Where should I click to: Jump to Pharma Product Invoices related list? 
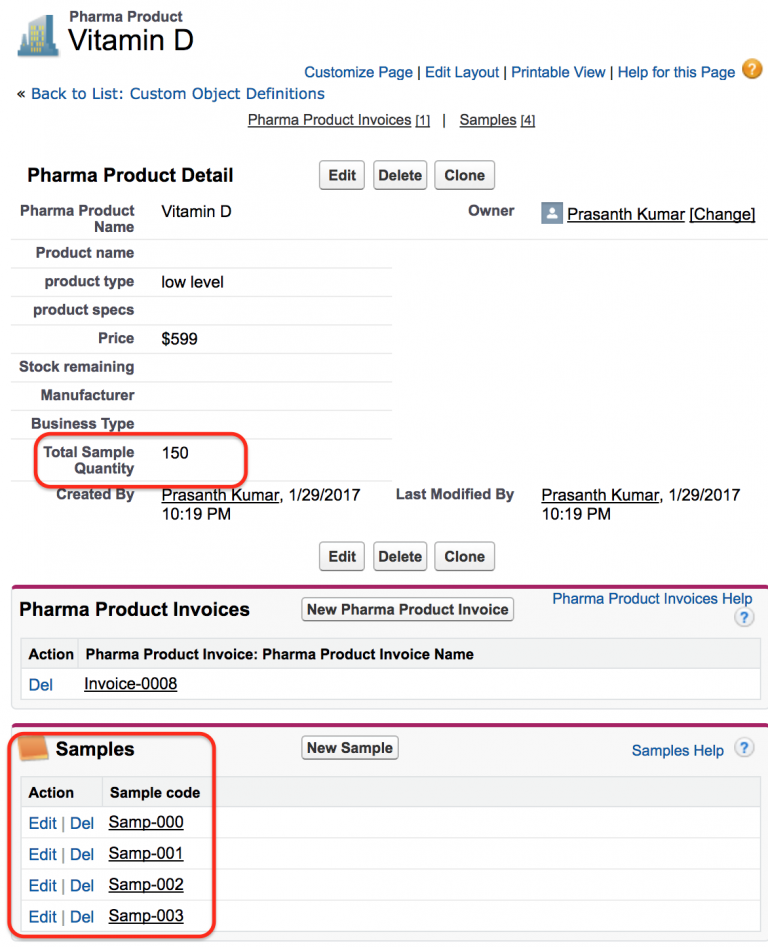click(329, 120)
